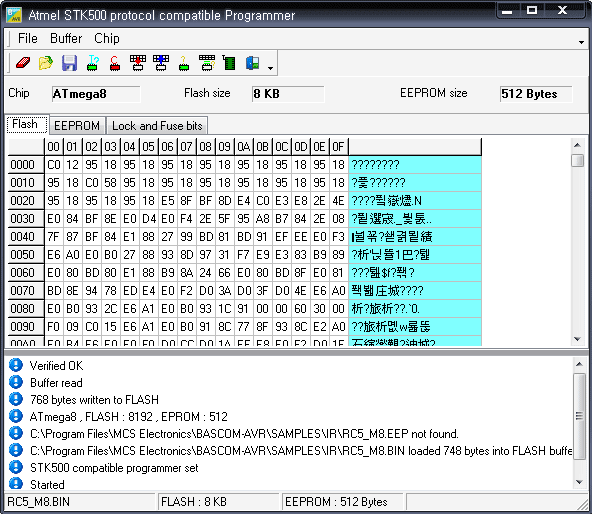The width and height of the screenshot is (592, 514).
Task: Select the RC5_M8.BIN loaded 748 bytes entry
Action: [301, 451]
